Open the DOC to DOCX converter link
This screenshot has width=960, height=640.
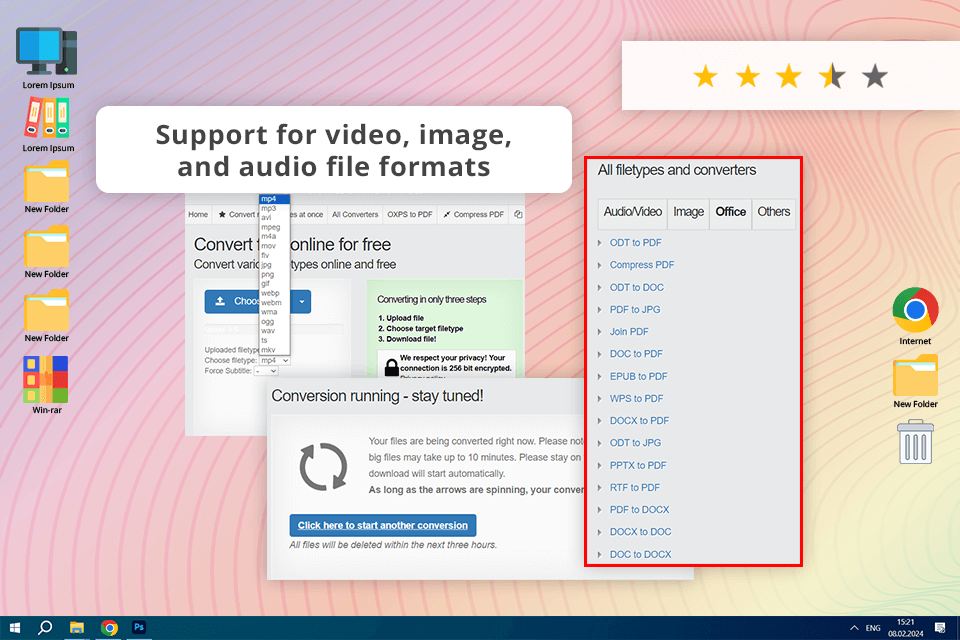640,554
